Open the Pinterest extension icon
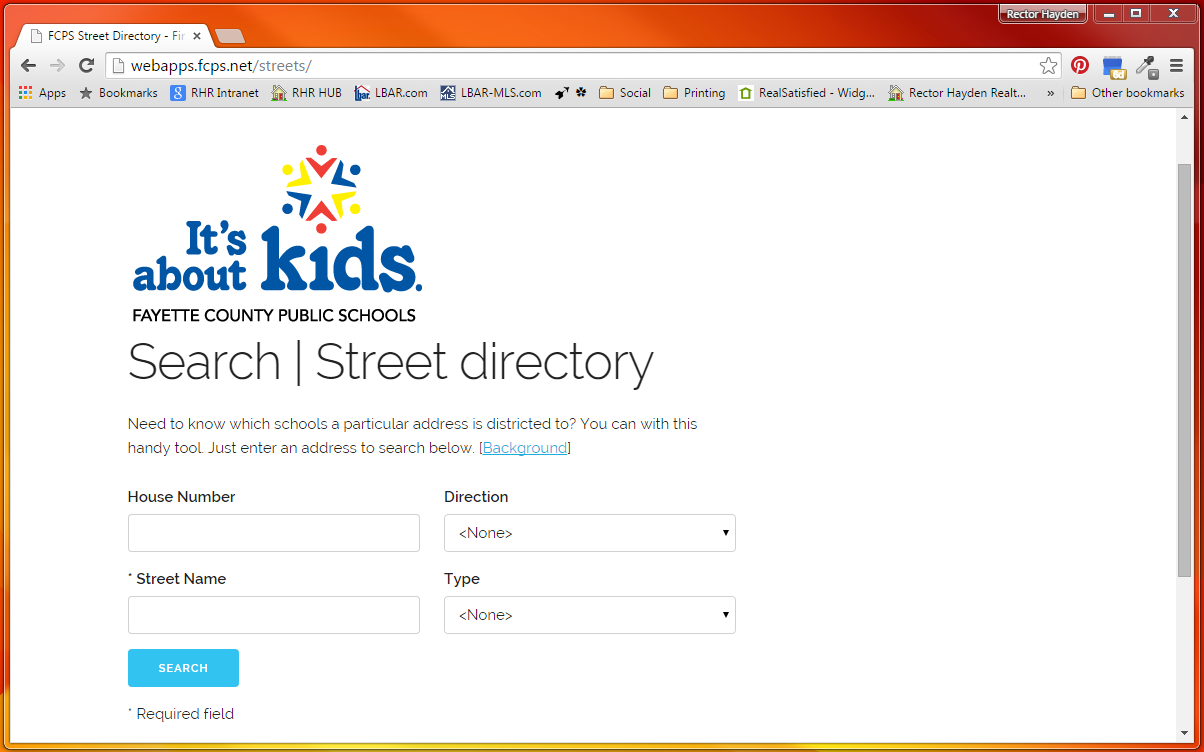 (1080, 66)
